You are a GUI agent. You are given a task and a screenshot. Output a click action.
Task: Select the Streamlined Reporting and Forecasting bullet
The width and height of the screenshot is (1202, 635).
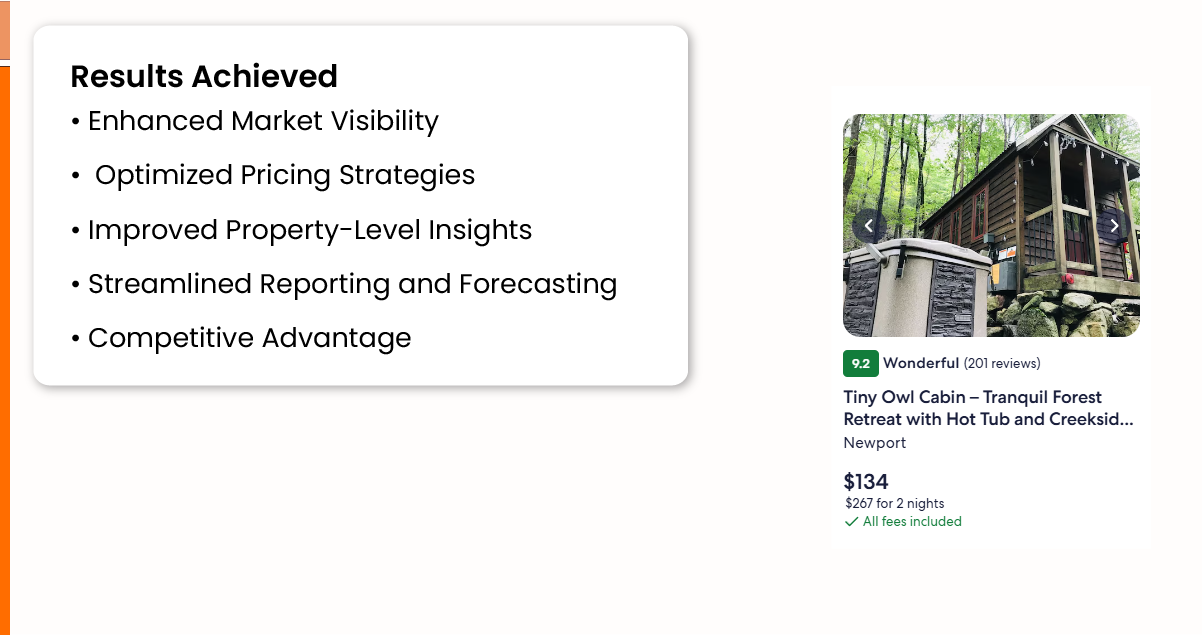pos(352,284)
